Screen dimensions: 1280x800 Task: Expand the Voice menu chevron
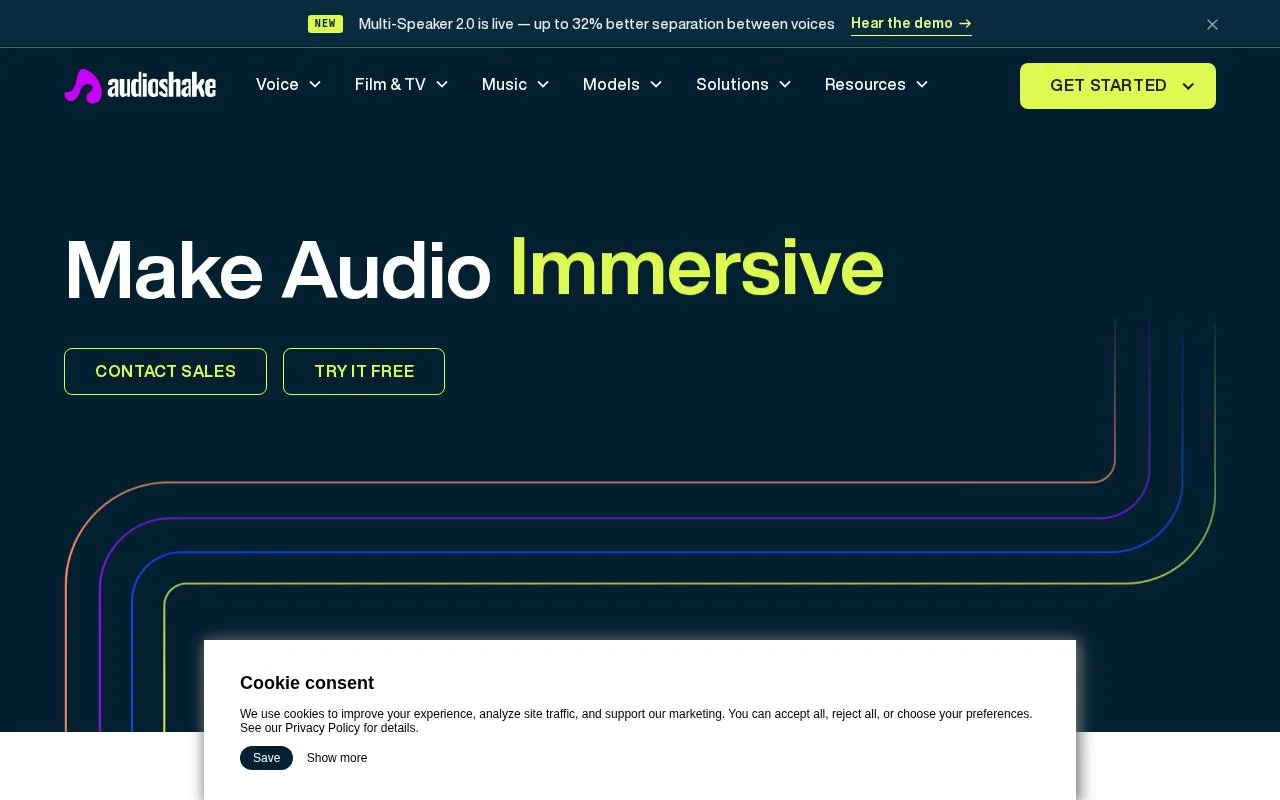click(x=315, y=85)
